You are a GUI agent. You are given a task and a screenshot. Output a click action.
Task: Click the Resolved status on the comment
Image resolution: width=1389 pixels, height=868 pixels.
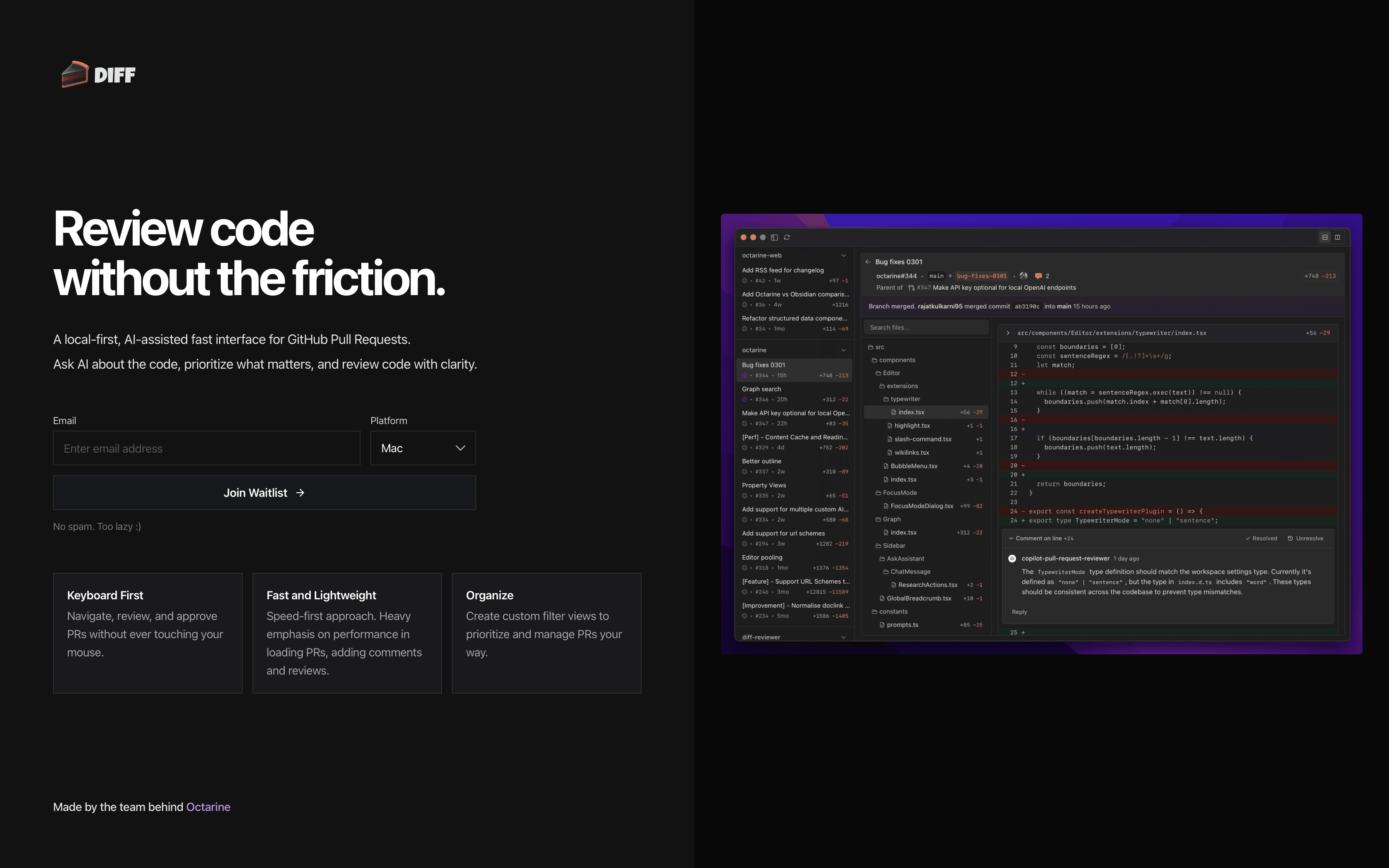point(1261,539)
